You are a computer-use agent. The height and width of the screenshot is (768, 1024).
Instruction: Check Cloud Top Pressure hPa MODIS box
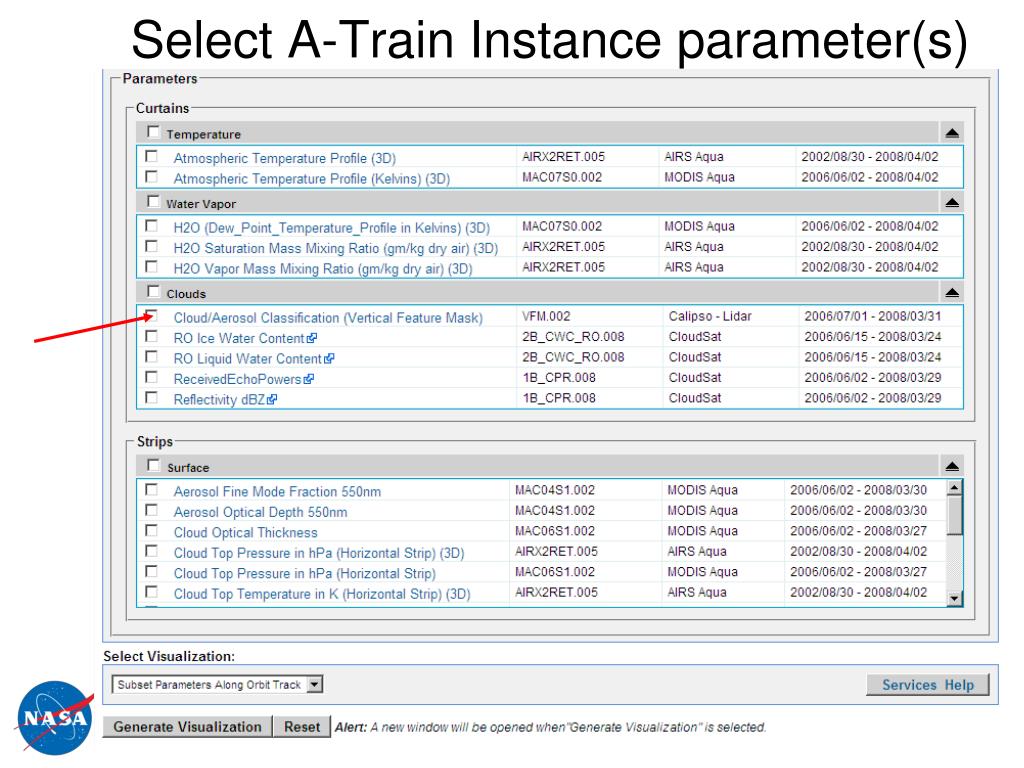pyautogui.click(x=152, y=571)
